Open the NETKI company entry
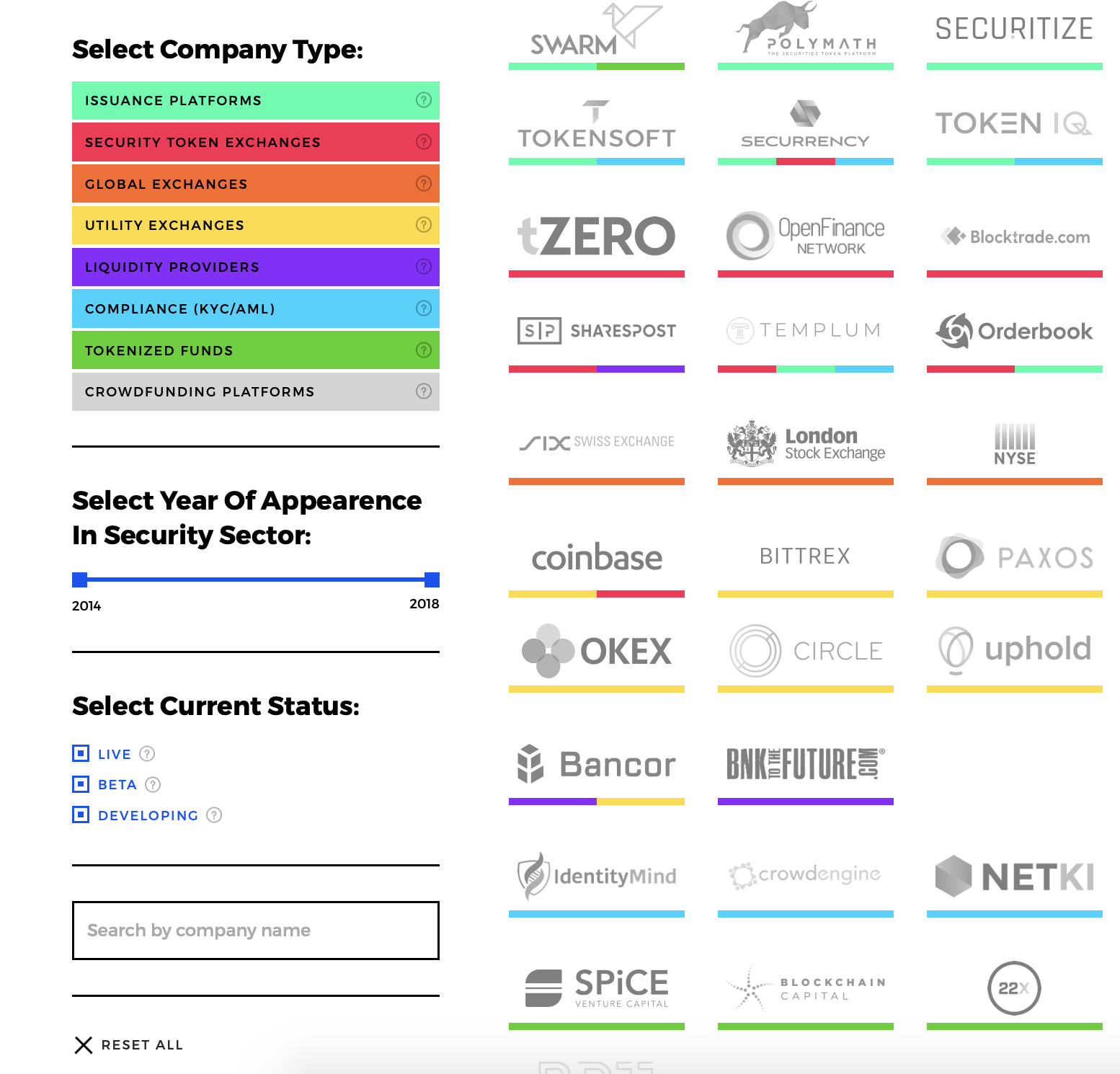 pyautogui.click(x=1014, y=877)
